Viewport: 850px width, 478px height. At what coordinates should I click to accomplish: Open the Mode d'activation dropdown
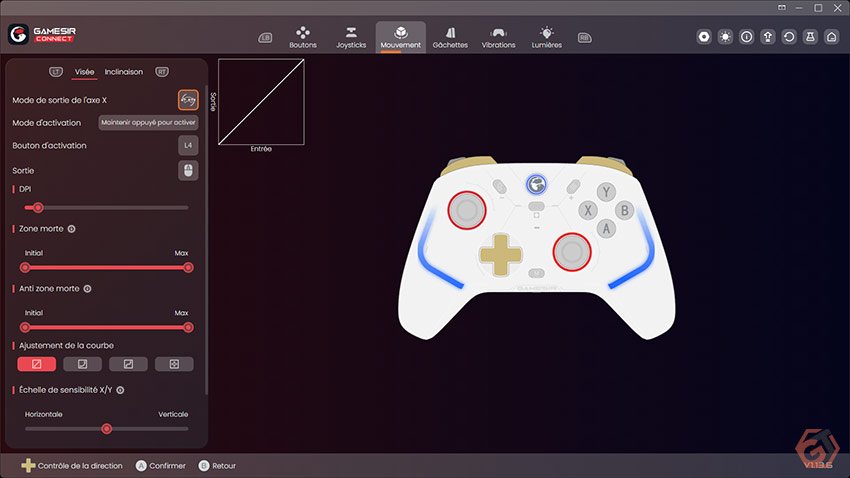pyautogui.click(x=148, y=122)
